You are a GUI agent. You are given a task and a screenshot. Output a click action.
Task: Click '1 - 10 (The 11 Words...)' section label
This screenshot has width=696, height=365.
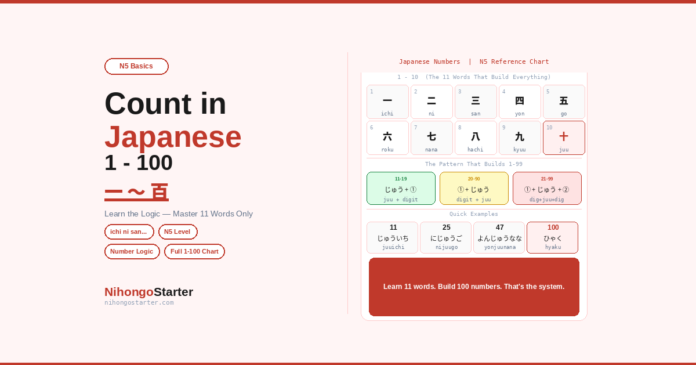pos(474,77)
